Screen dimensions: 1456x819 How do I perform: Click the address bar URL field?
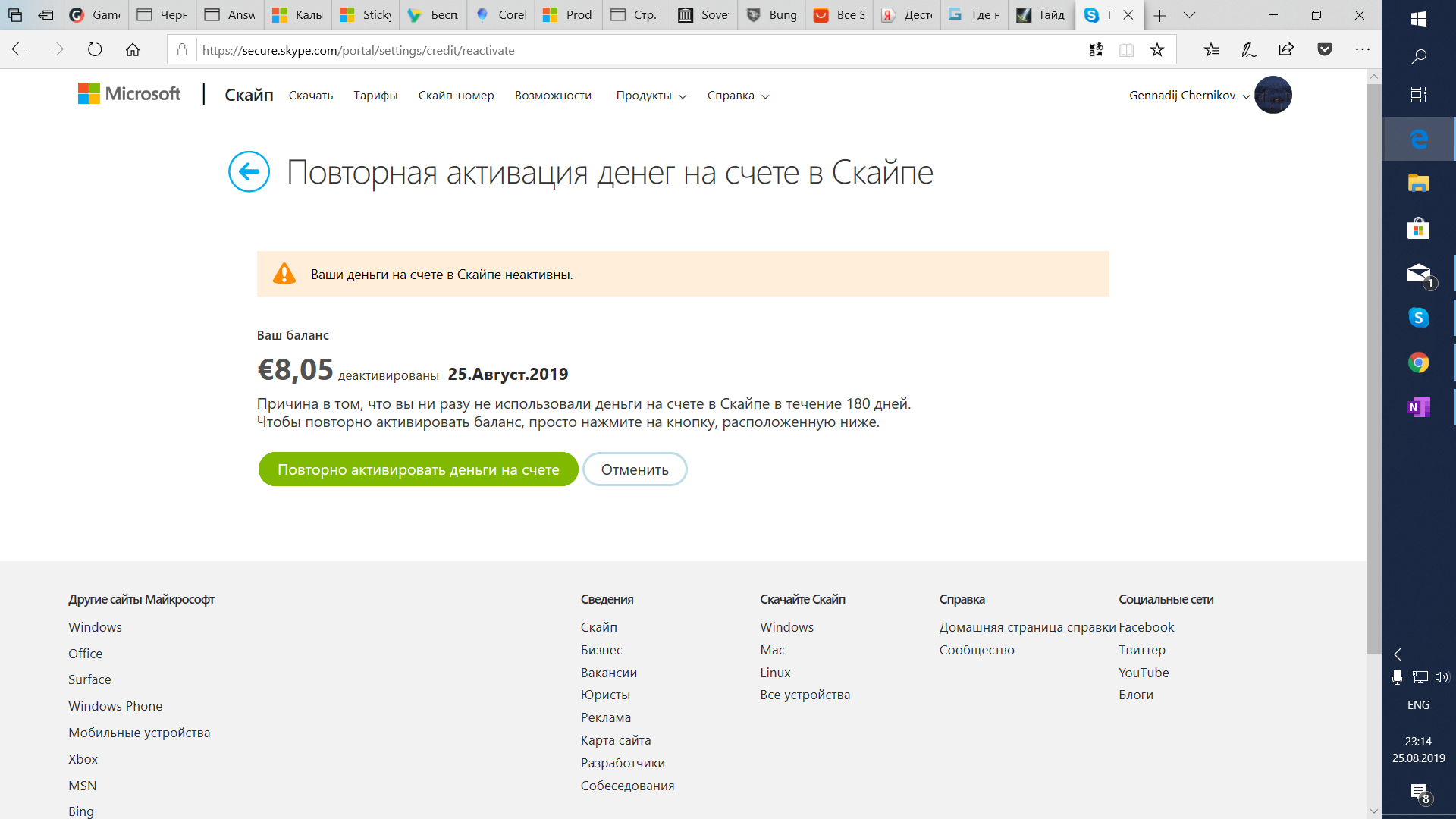click(637, 50)
